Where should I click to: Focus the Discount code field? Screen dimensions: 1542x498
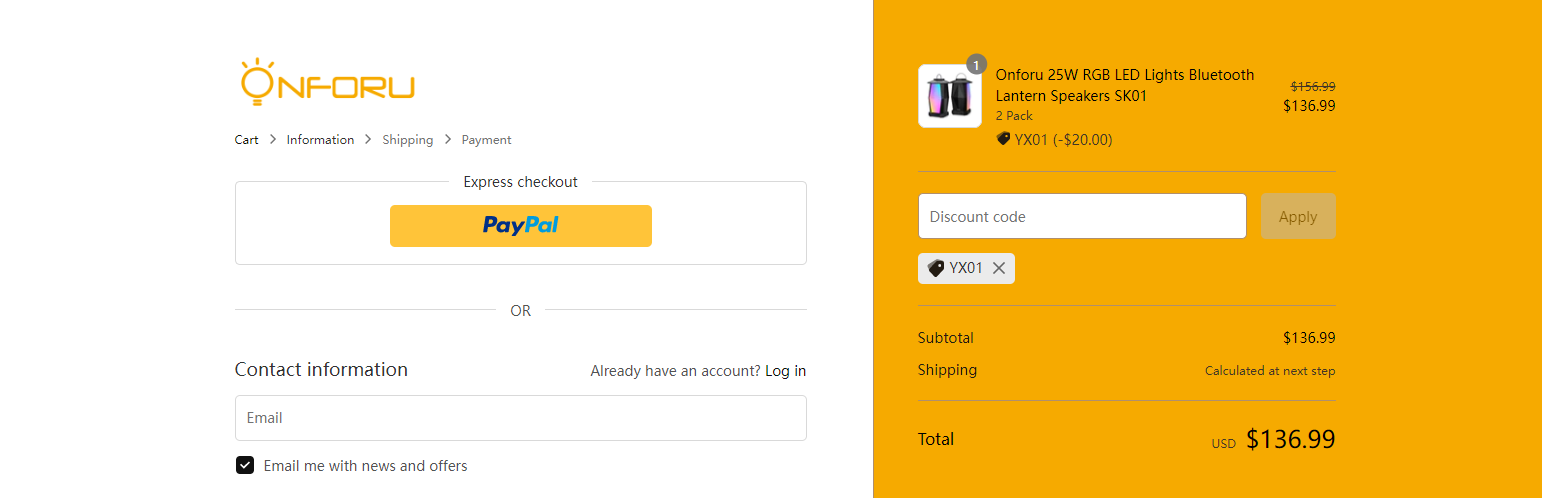(1082, 216)
